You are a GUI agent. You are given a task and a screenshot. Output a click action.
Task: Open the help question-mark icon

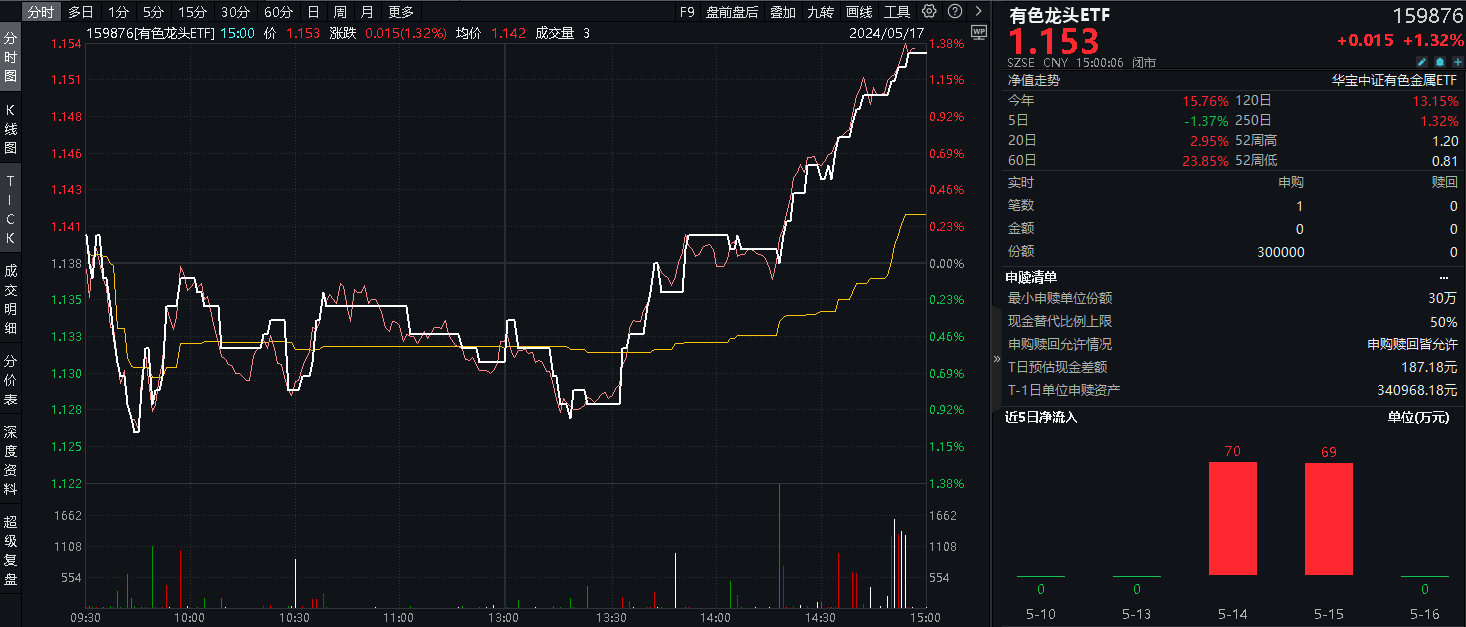(954, 12)
